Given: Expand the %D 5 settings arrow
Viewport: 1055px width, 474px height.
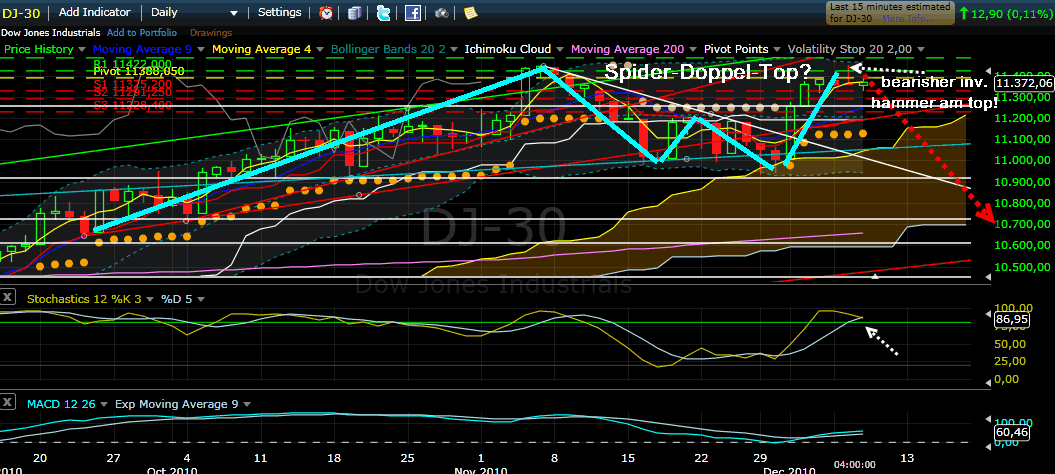Looking at the screenshot, I should pos(201,298).
